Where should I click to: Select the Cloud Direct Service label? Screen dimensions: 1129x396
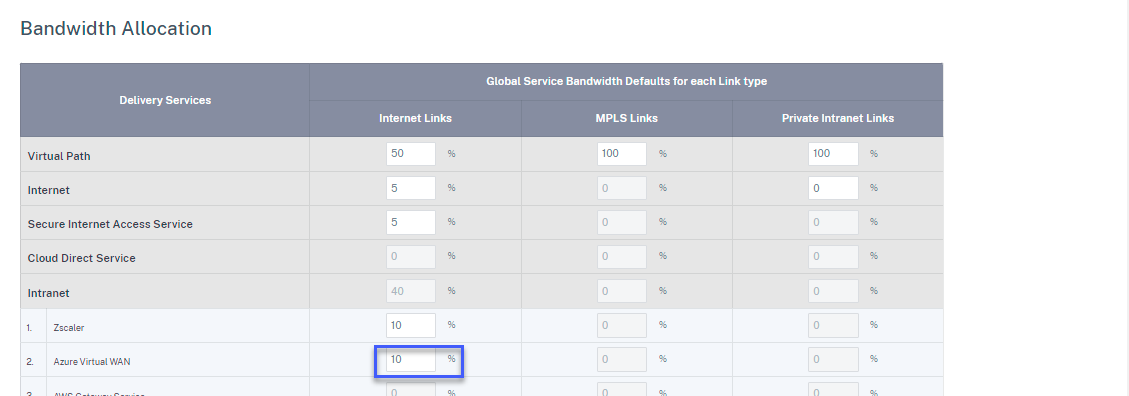click(x=81, y=258)
